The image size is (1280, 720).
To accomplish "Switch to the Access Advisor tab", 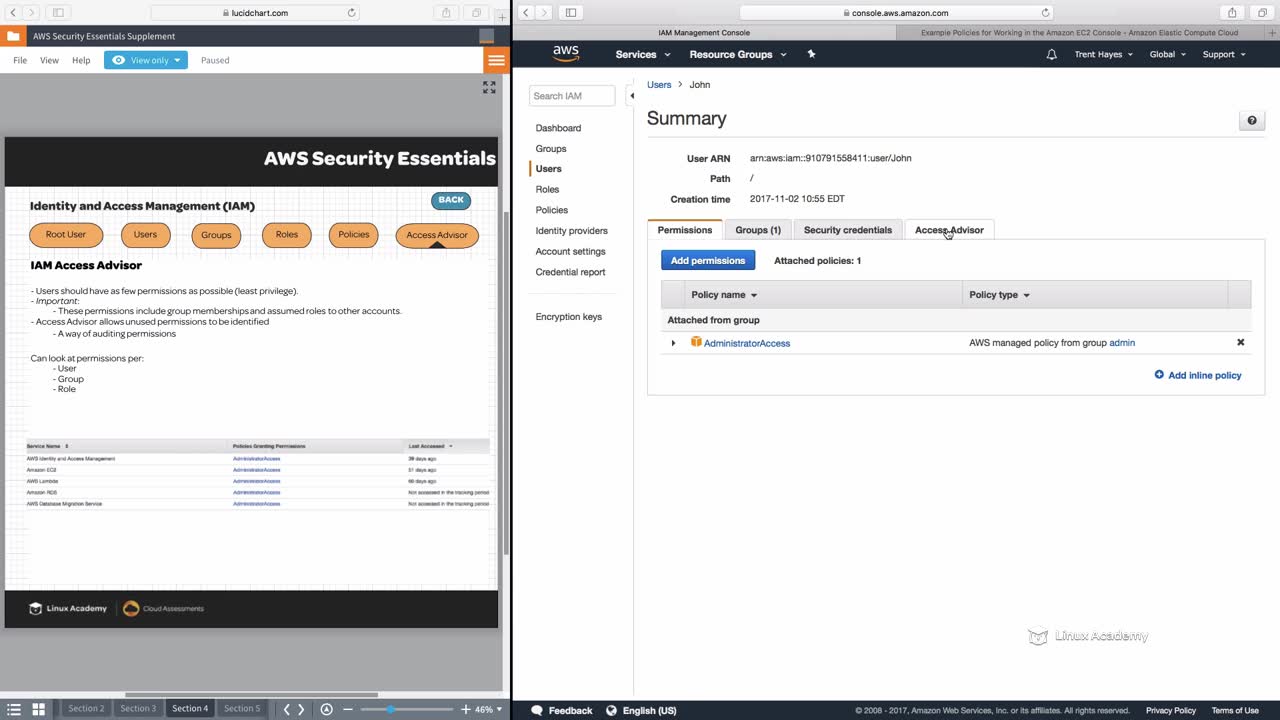I will click(949, 230).
